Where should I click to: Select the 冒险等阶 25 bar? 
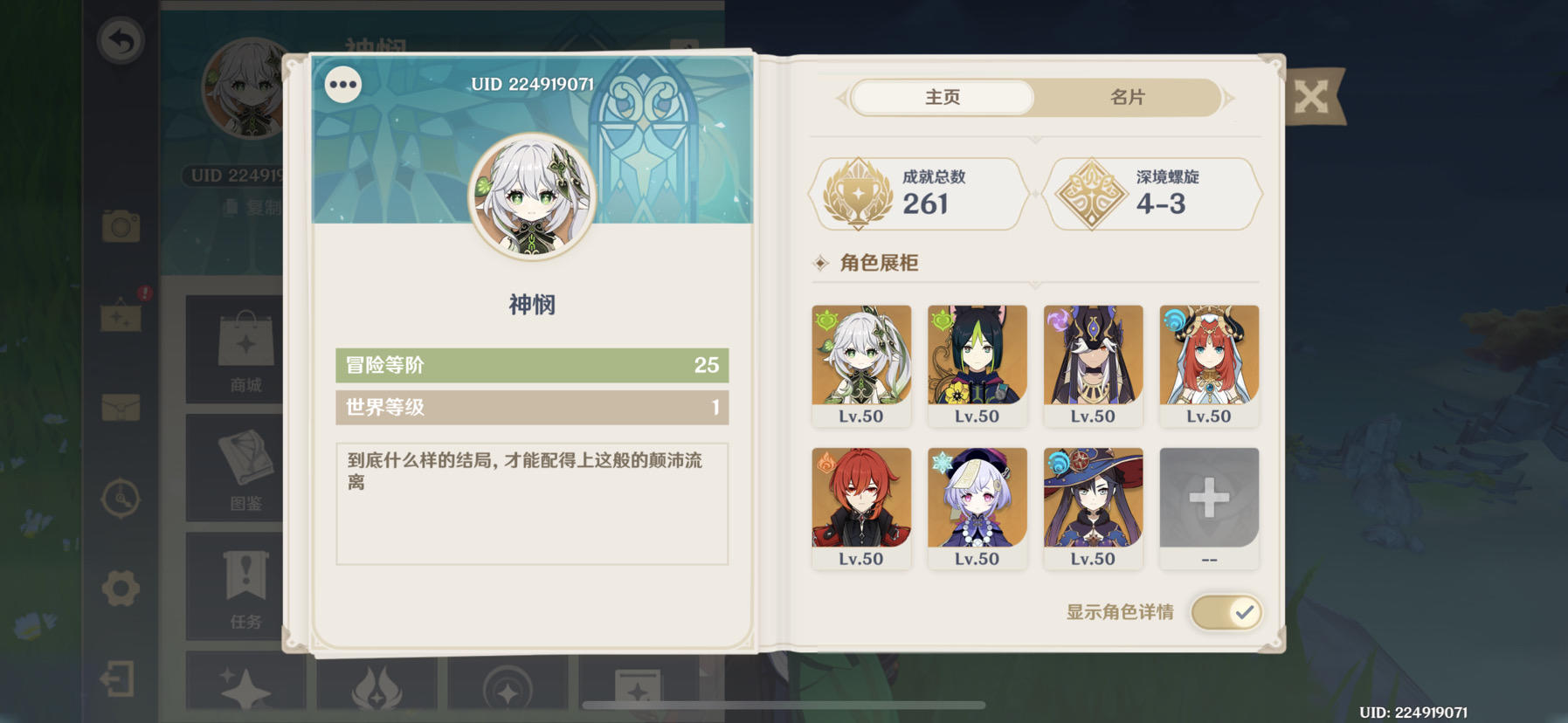point(532,365)
